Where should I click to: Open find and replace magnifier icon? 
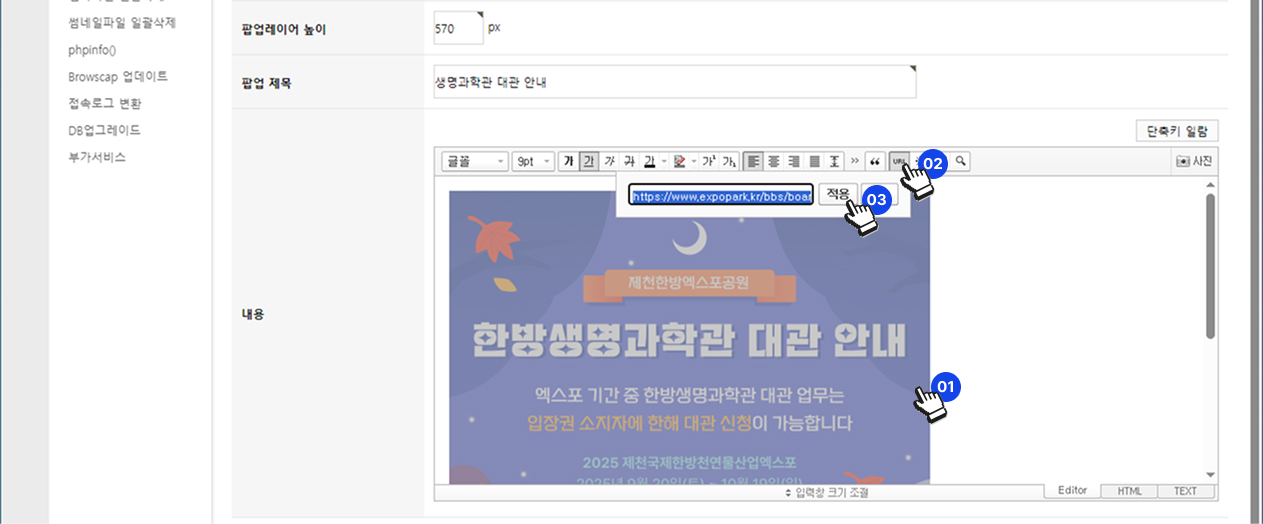(961, 161)
